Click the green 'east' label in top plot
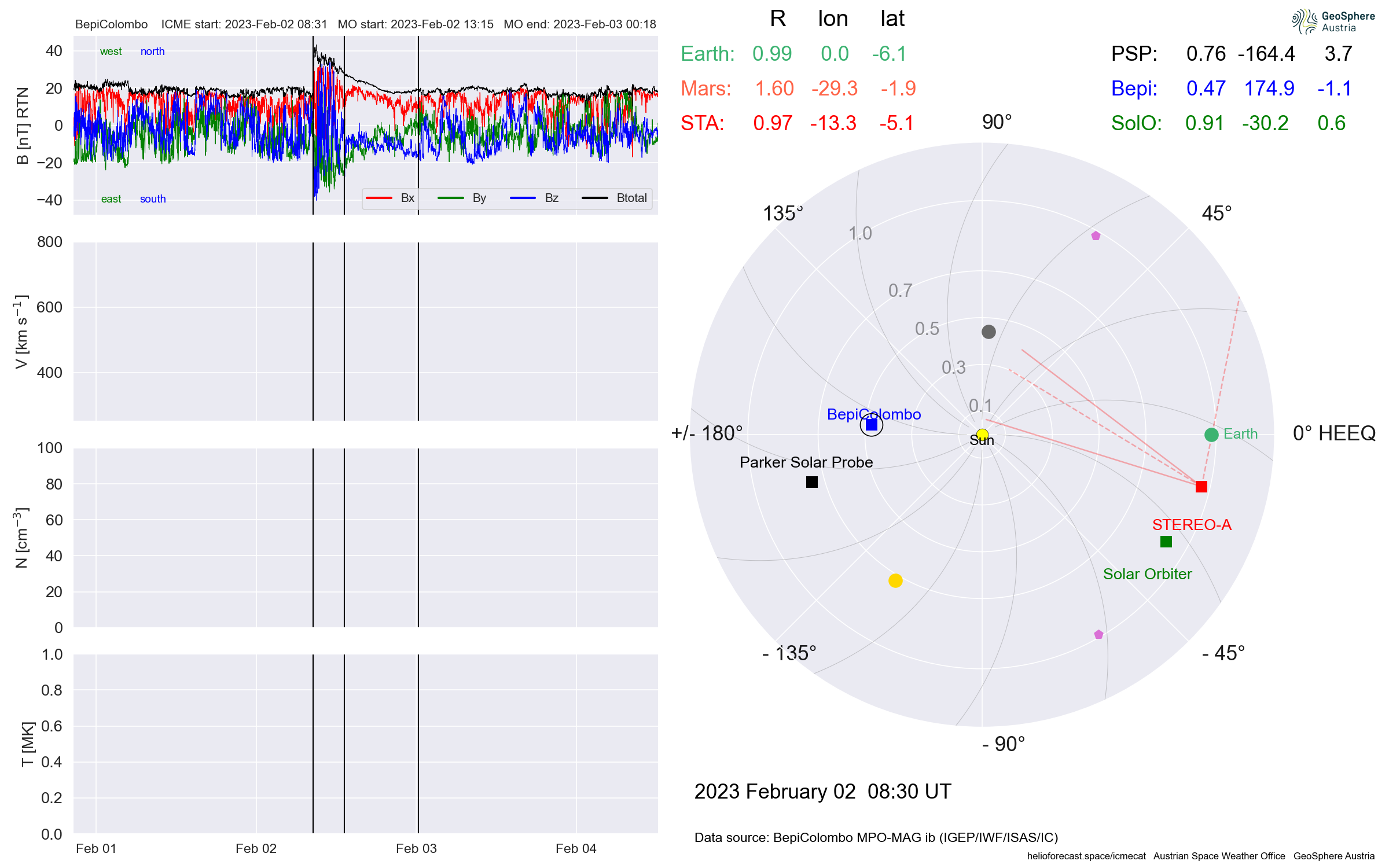Image resolution: width=1389 pixels, height=868 pixels. tap(111, 199)
